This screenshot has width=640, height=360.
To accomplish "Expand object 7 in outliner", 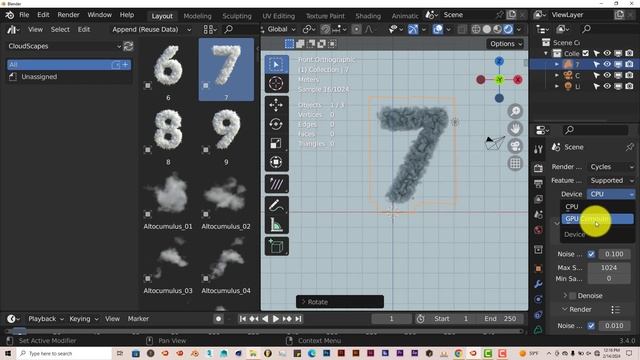I will click(557, 64).
